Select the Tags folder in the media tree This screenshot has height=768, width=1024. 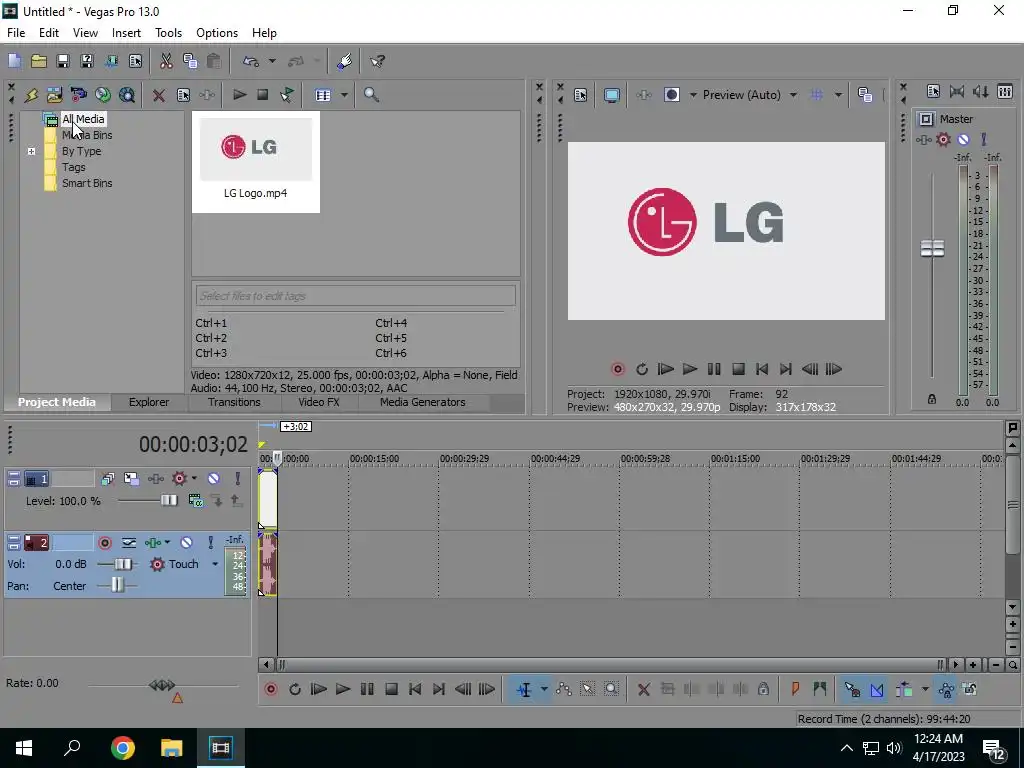point(74,167)
